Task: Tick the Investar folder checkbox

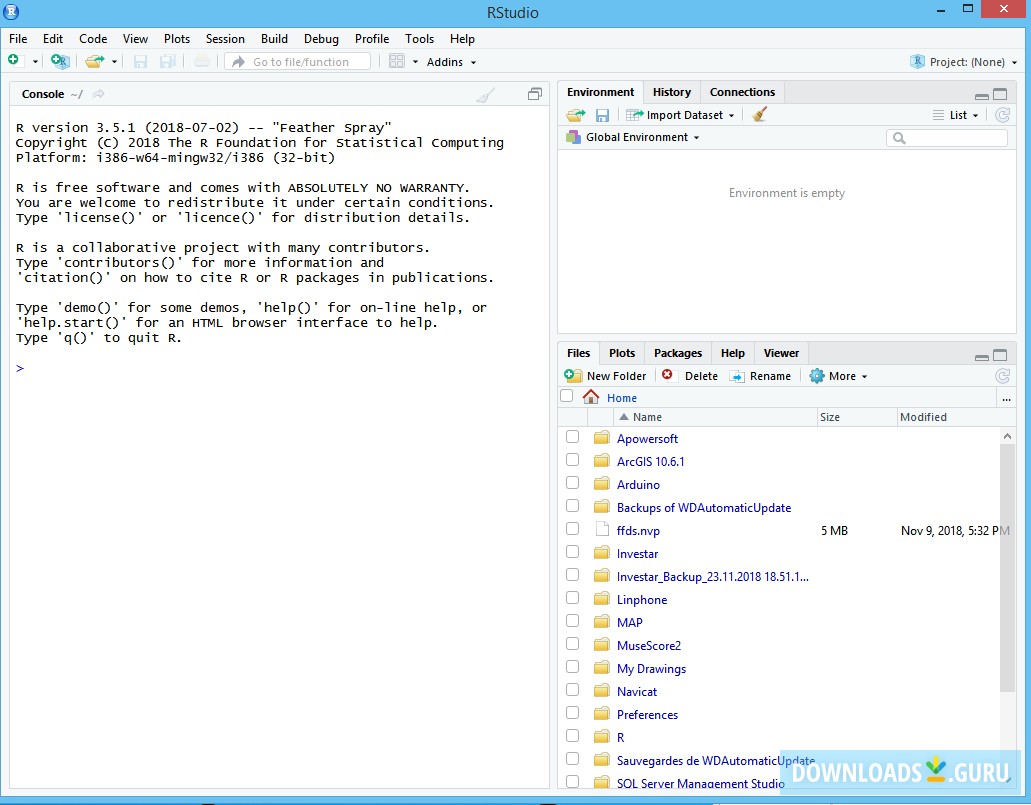Action: 573,552
